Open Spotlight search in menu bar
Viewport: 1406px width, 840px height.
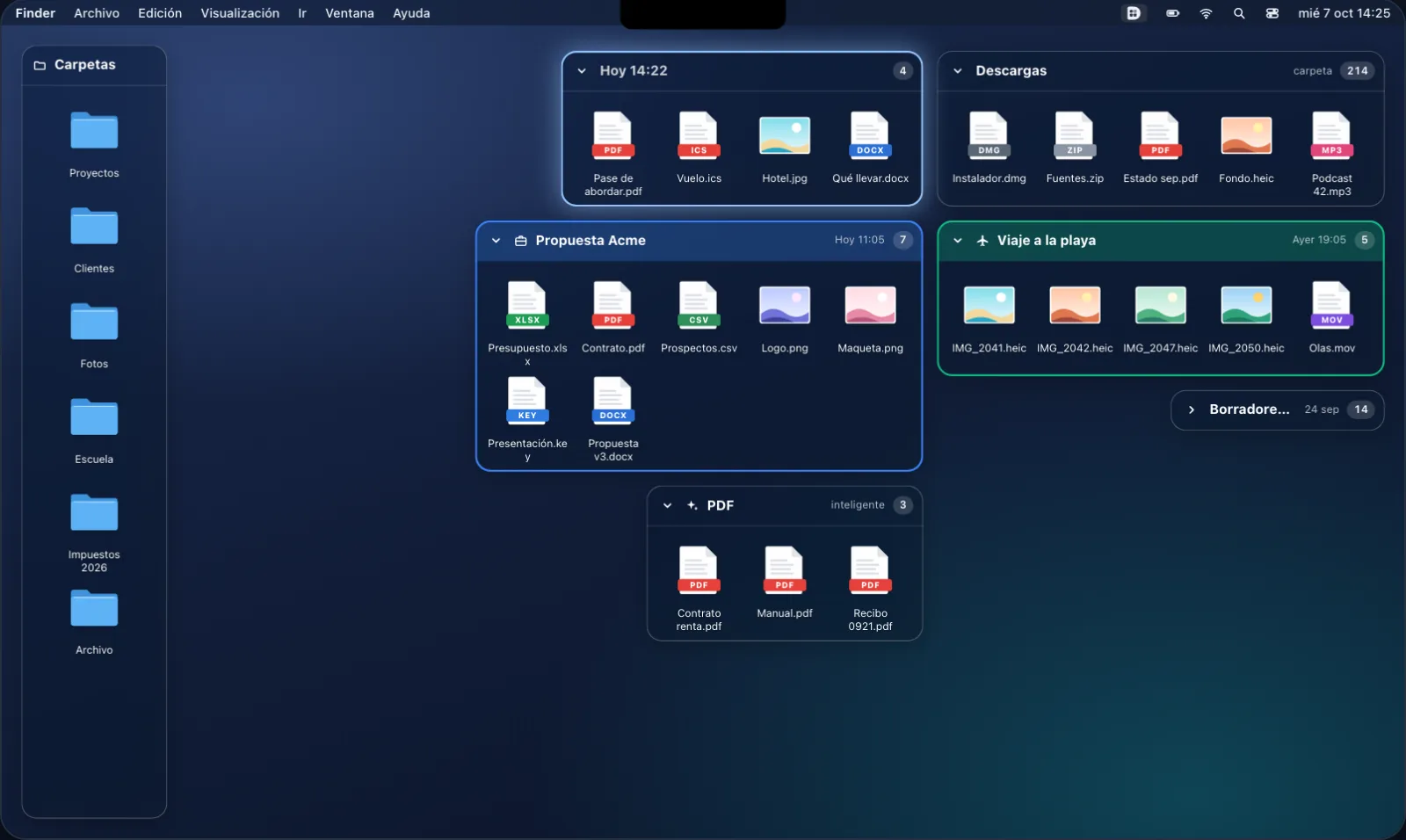pyautogui.click(x=1239, y=13)
